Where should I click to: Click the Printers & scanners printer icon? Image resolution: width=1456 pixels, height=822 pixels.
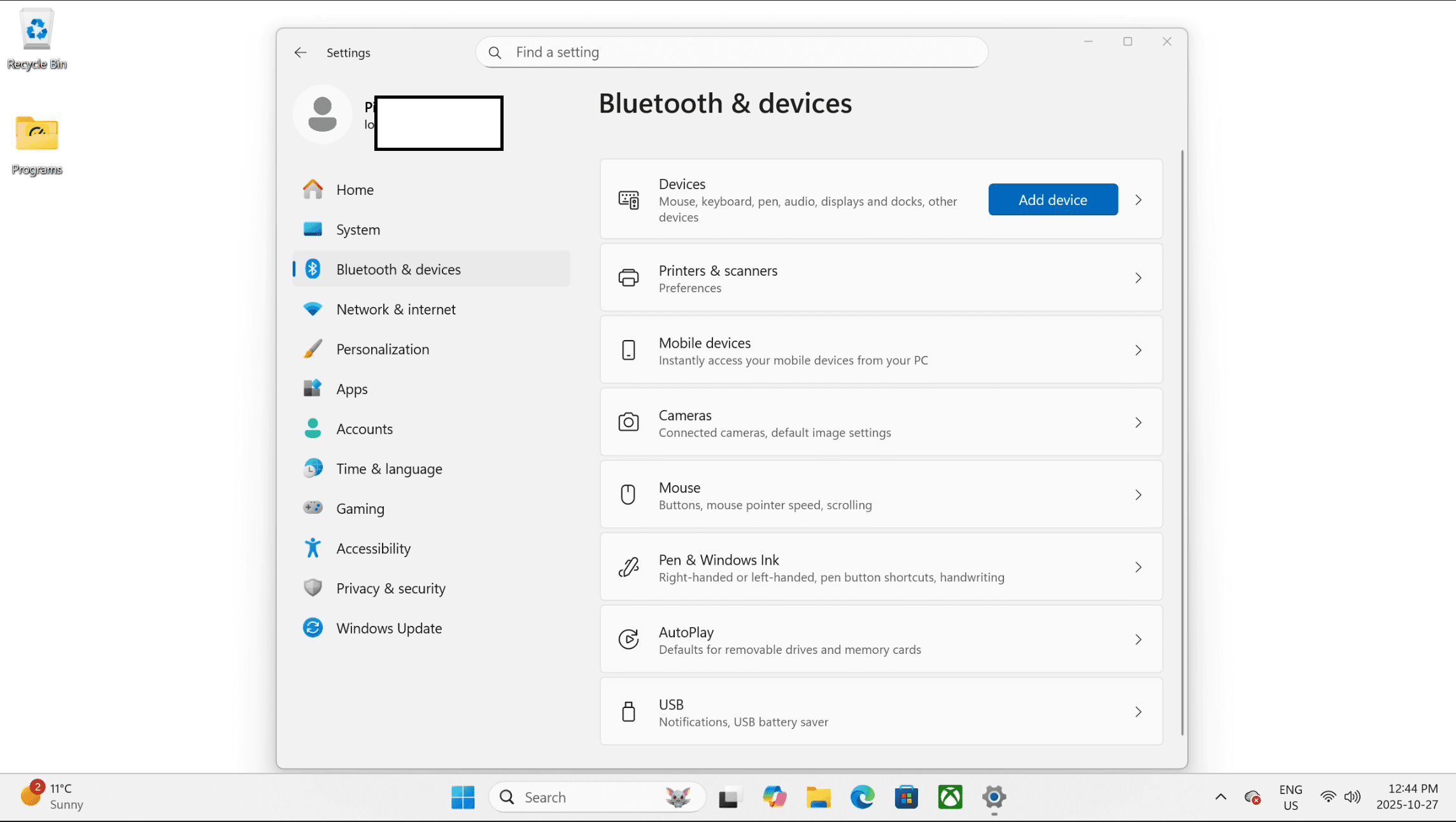pos(628,278)
